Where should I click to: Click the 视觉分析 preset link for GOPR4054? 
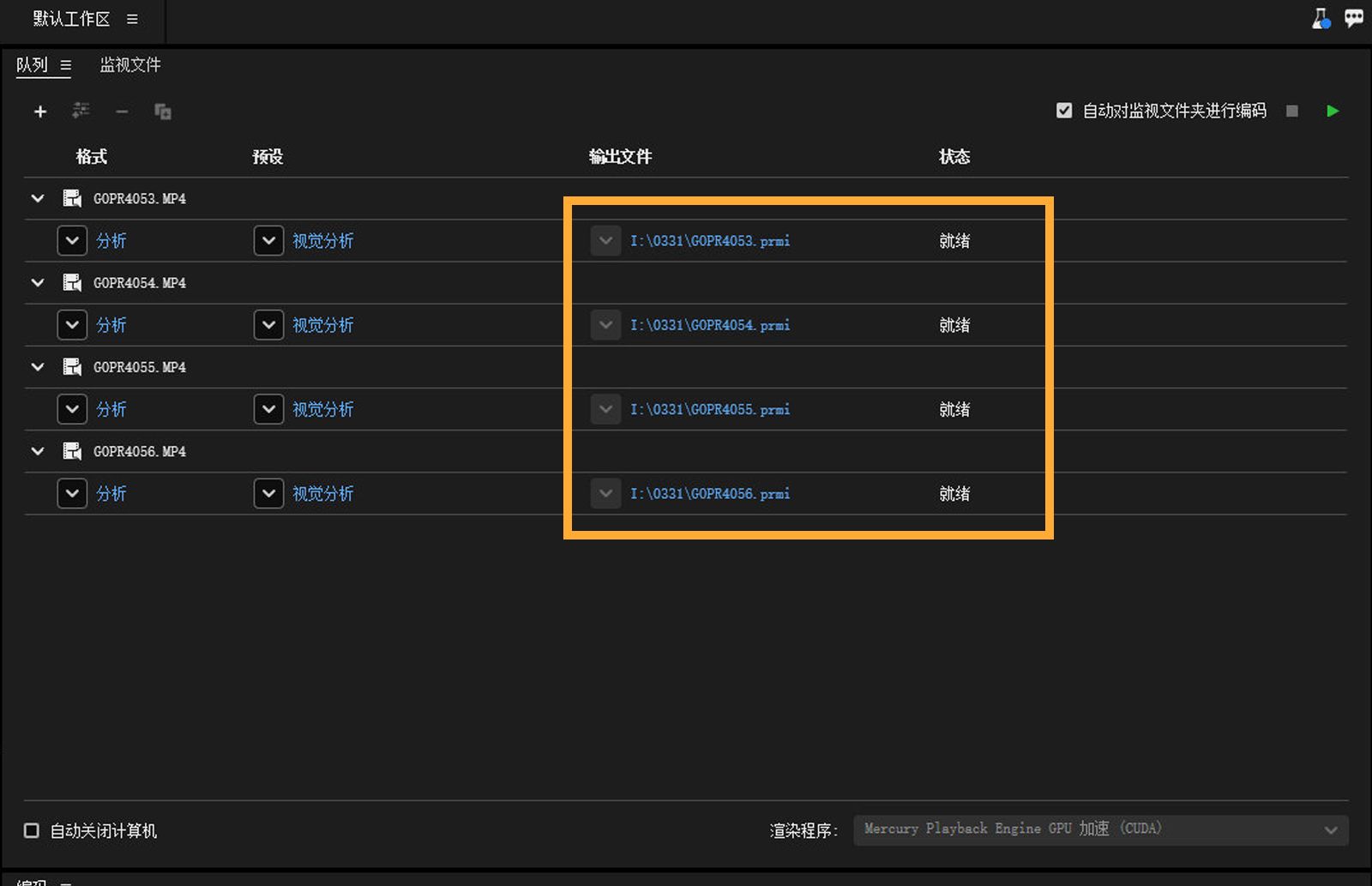coord(323,325)
